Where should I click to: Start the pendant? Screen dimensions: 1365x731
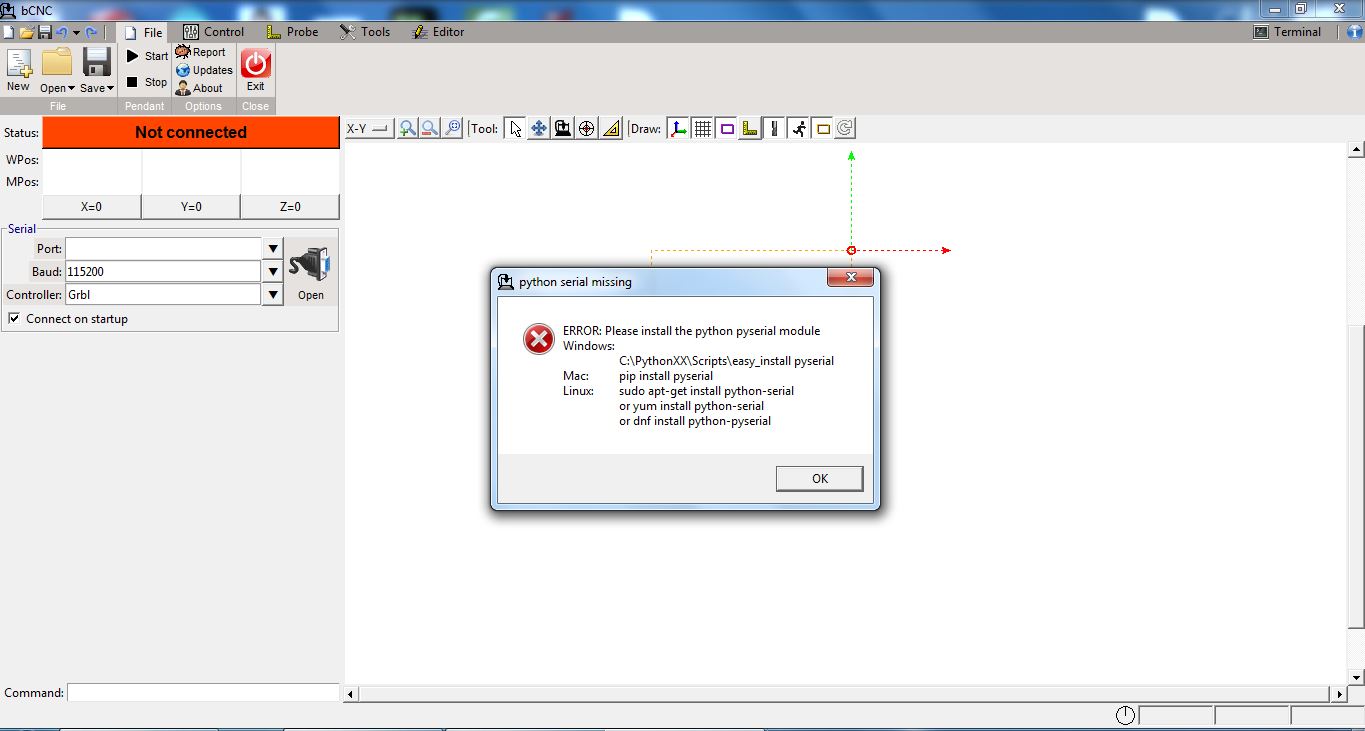tap(146, 56)
